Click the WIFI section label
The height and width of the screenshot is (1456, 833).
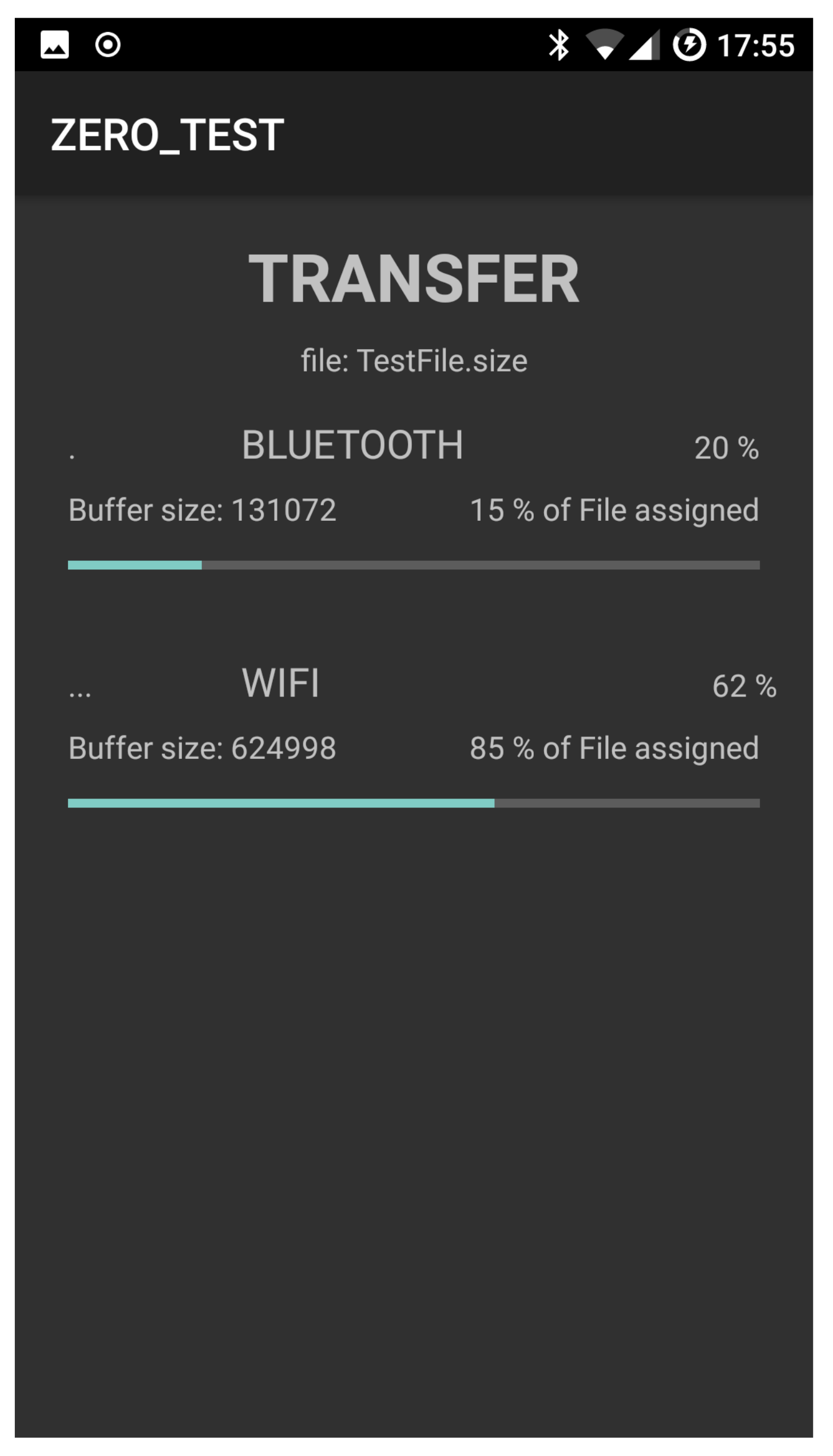[x=280, y=683]
